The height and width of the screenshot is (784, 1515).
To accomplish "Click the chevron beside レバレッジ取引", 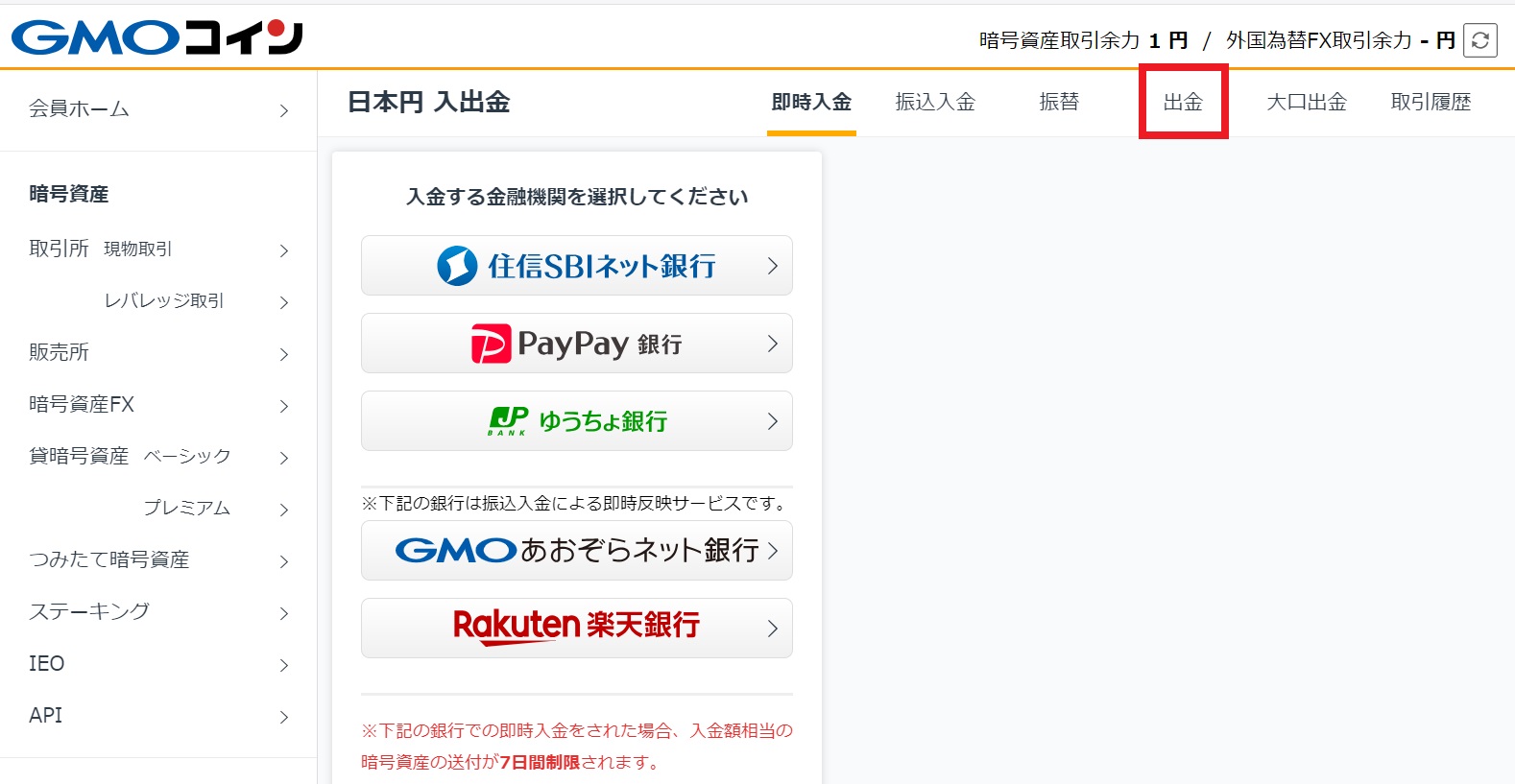I will 284,302.
